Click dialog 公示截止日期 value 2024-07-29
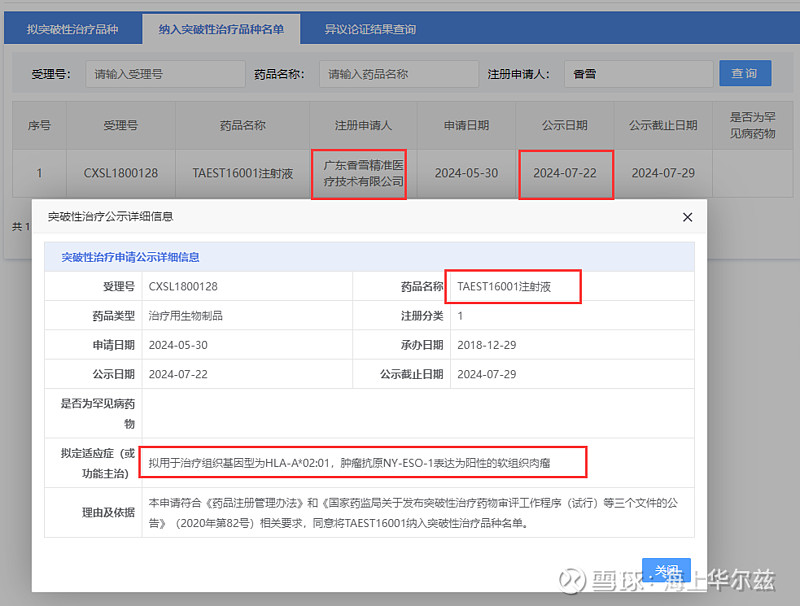 487,374
